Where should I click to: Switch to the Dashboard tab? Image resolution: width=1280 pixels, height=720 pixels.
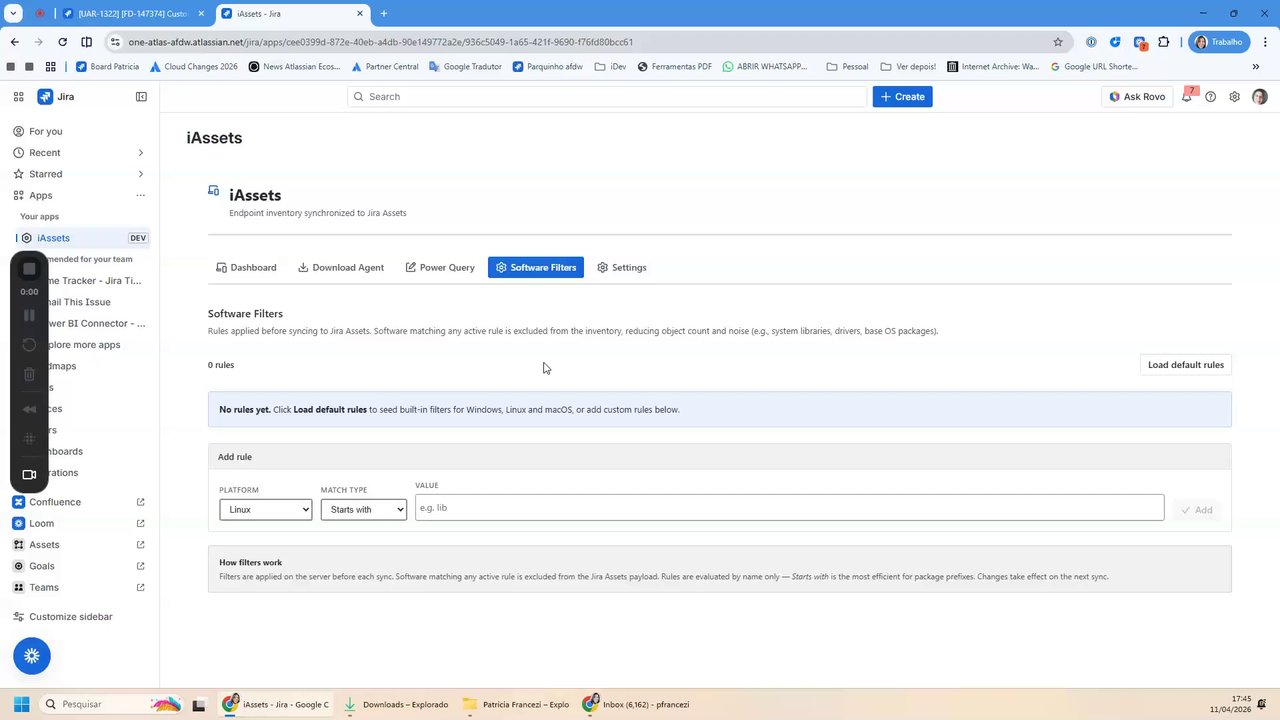(x=246, y=268)
